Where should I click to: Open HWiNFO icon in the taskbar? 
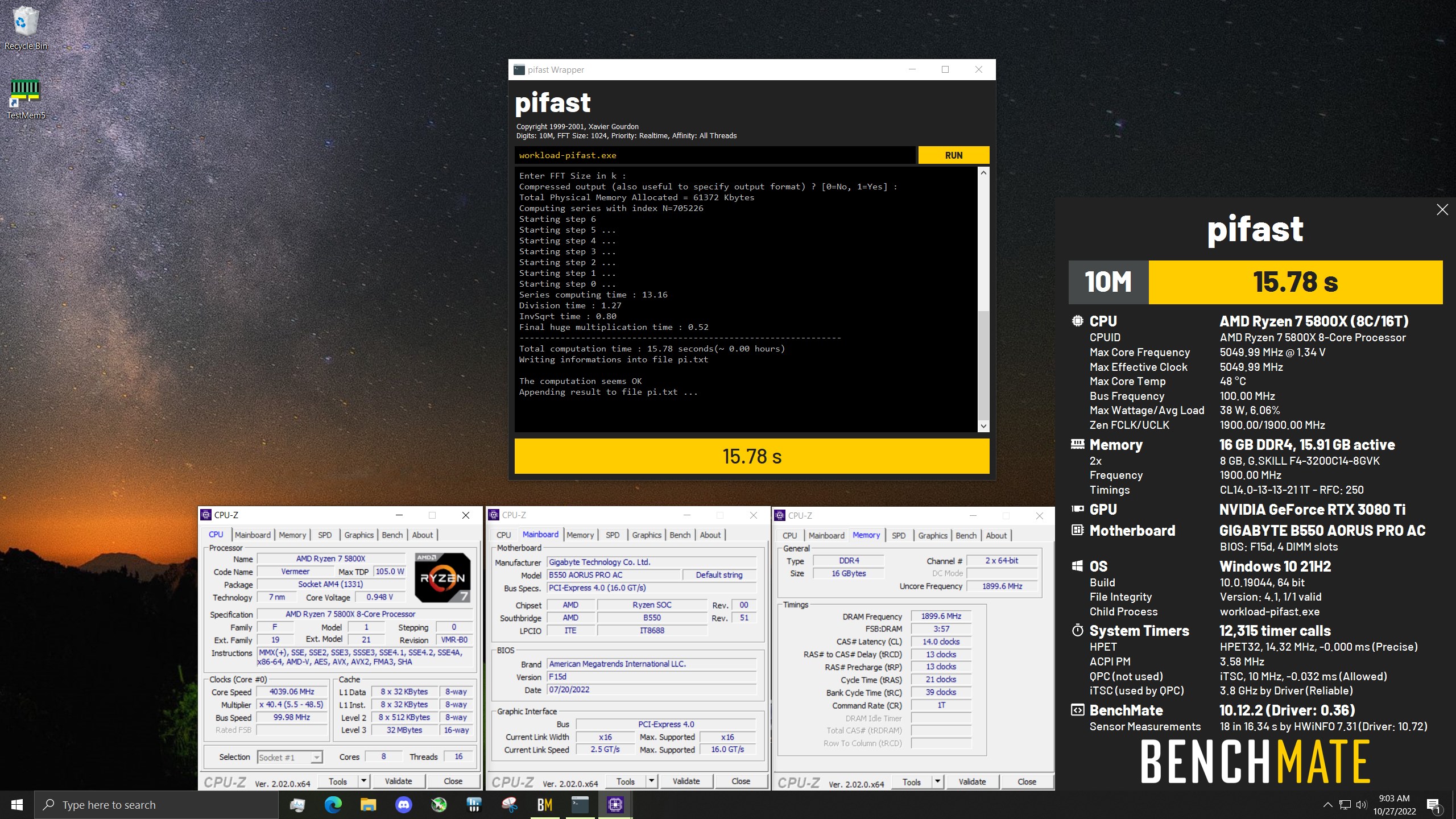coord(474,805)
